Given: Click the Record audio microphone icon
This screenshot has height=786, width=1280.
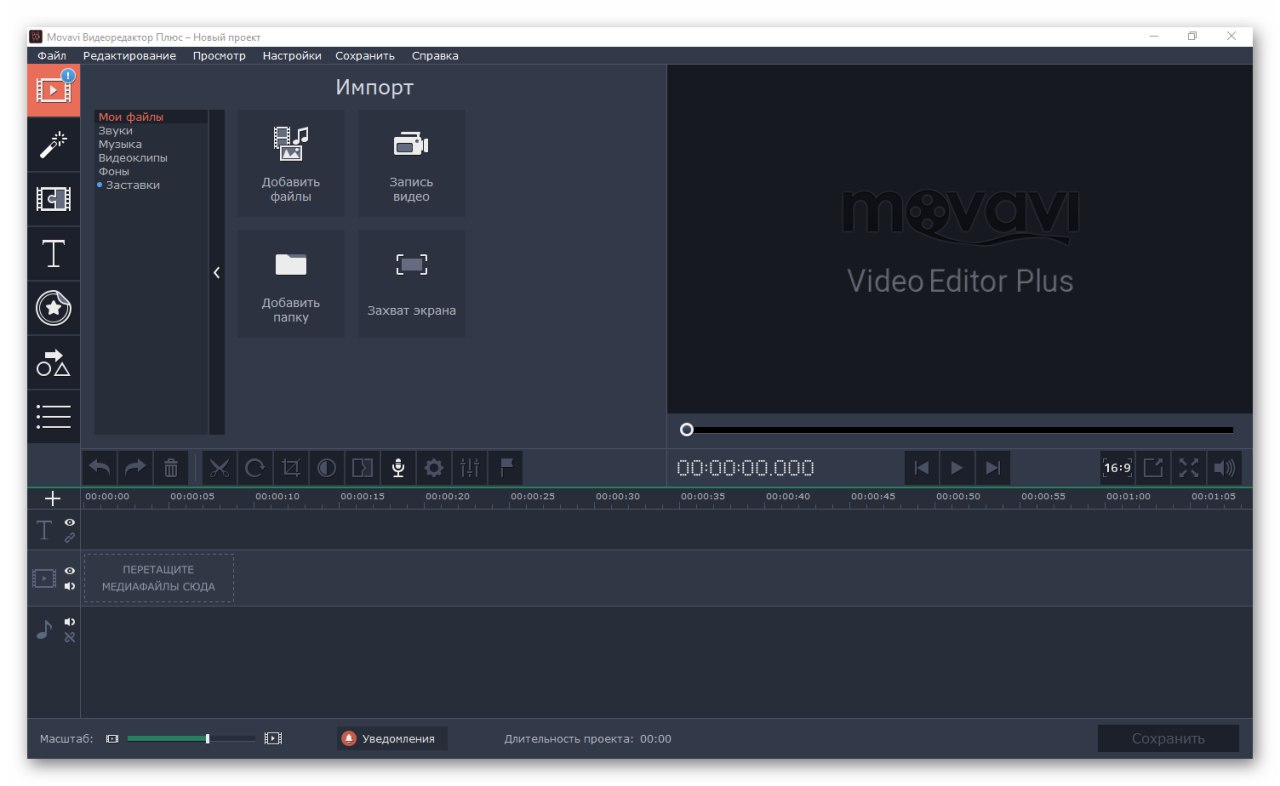Looking at the screenshot, I should 398,467.
